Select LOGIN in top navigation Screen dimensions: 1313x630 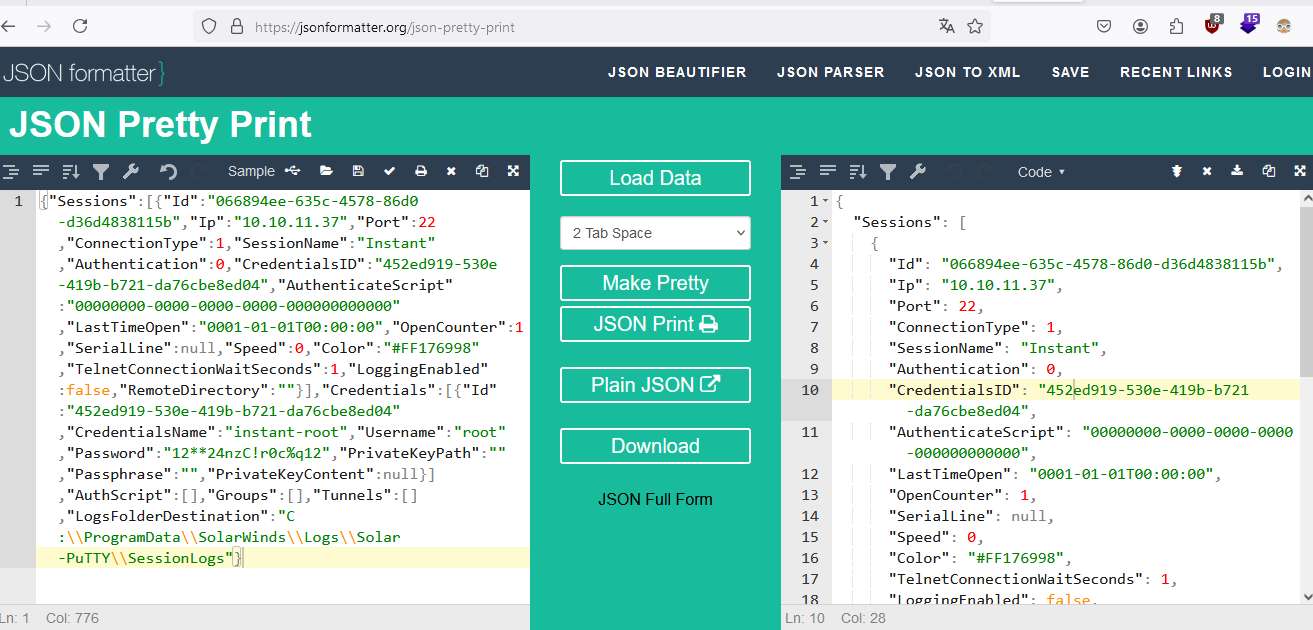[x=1287, y=72]
